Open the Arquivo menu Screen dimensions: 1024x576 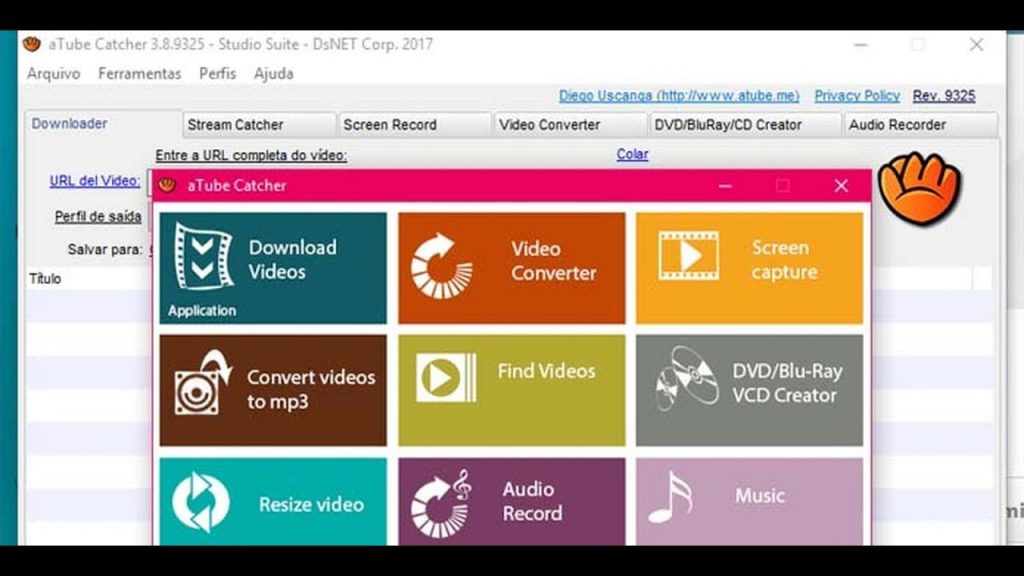[54, 74]
